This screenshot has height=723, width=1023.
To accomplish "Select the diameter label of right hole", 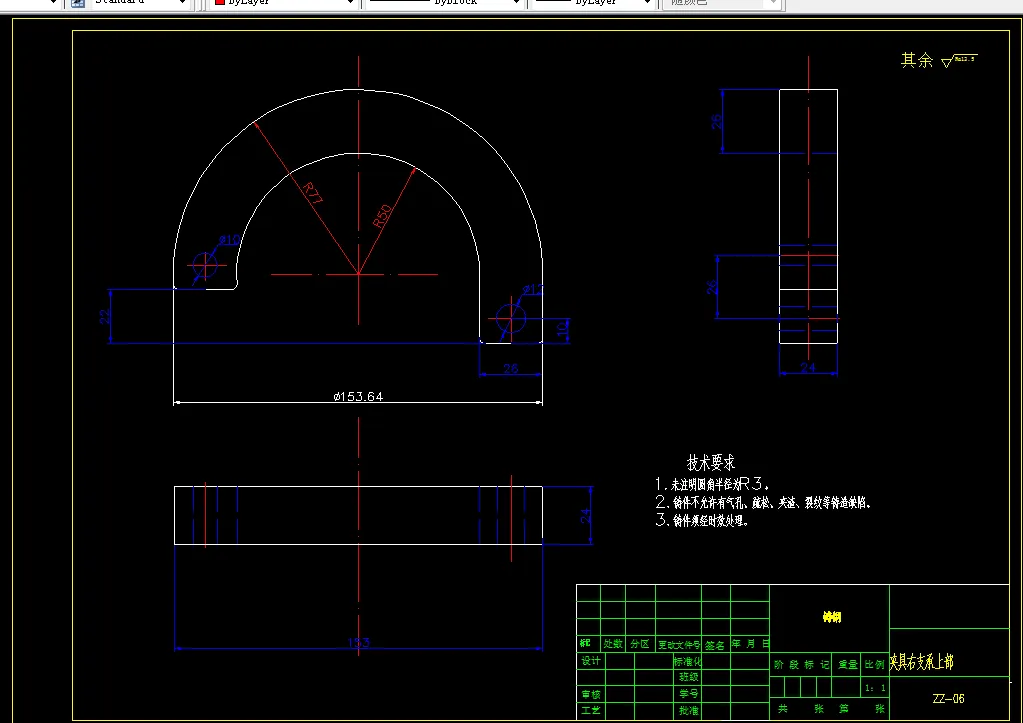I will 533,290.
